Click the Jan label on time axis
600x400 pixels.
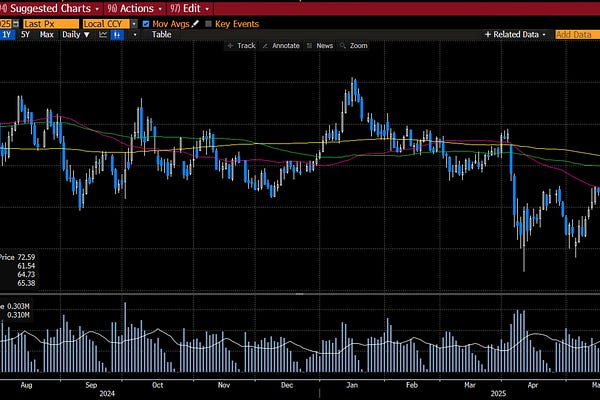352,385
